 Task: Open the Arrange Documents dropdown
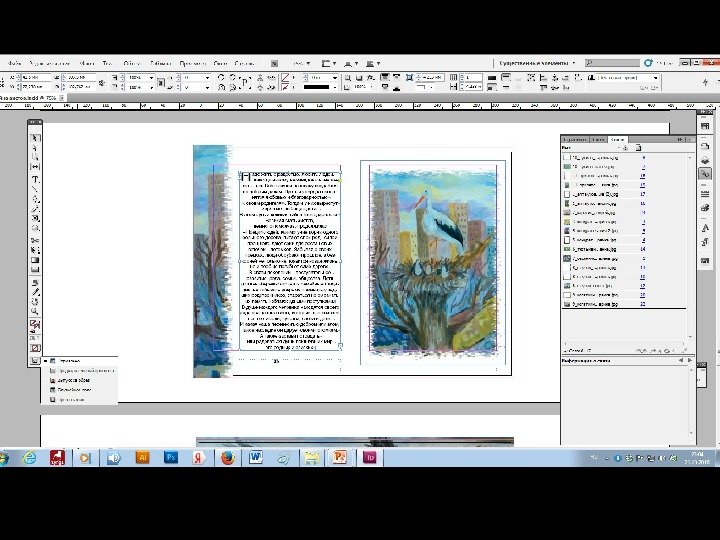point(373,63)
